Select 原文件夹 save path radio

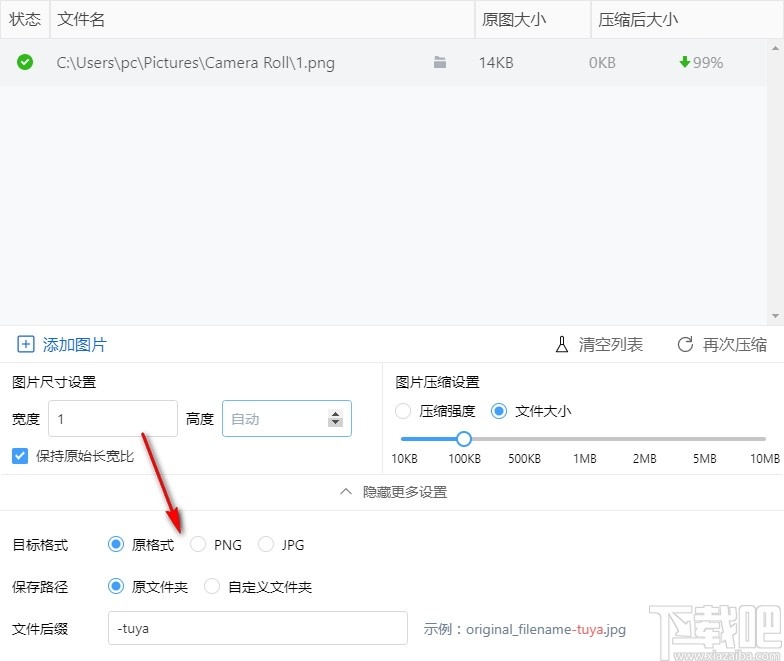click(x=116, y=586)
